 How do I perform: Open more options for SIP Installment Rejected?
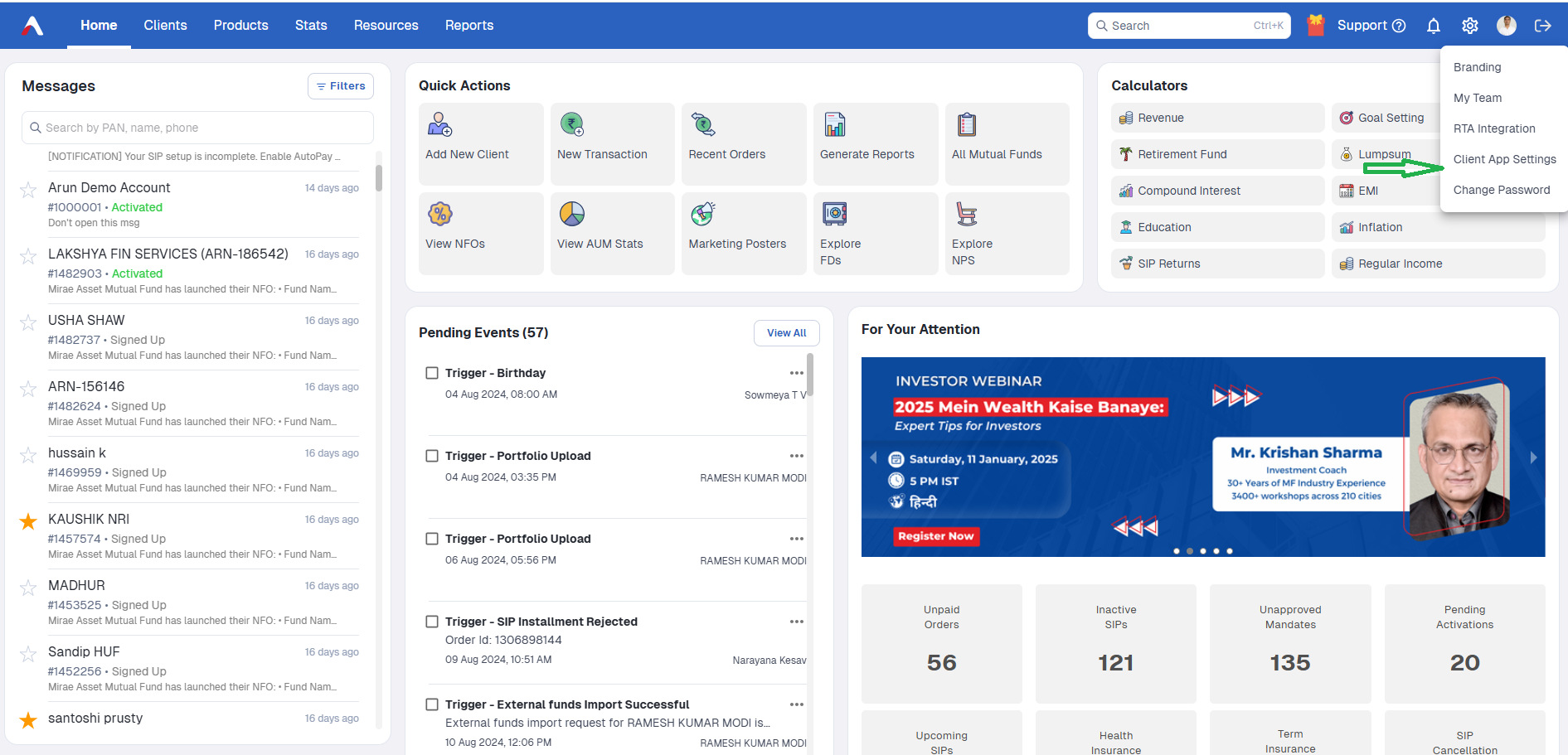pyautogui.click(x=796, y=622)
